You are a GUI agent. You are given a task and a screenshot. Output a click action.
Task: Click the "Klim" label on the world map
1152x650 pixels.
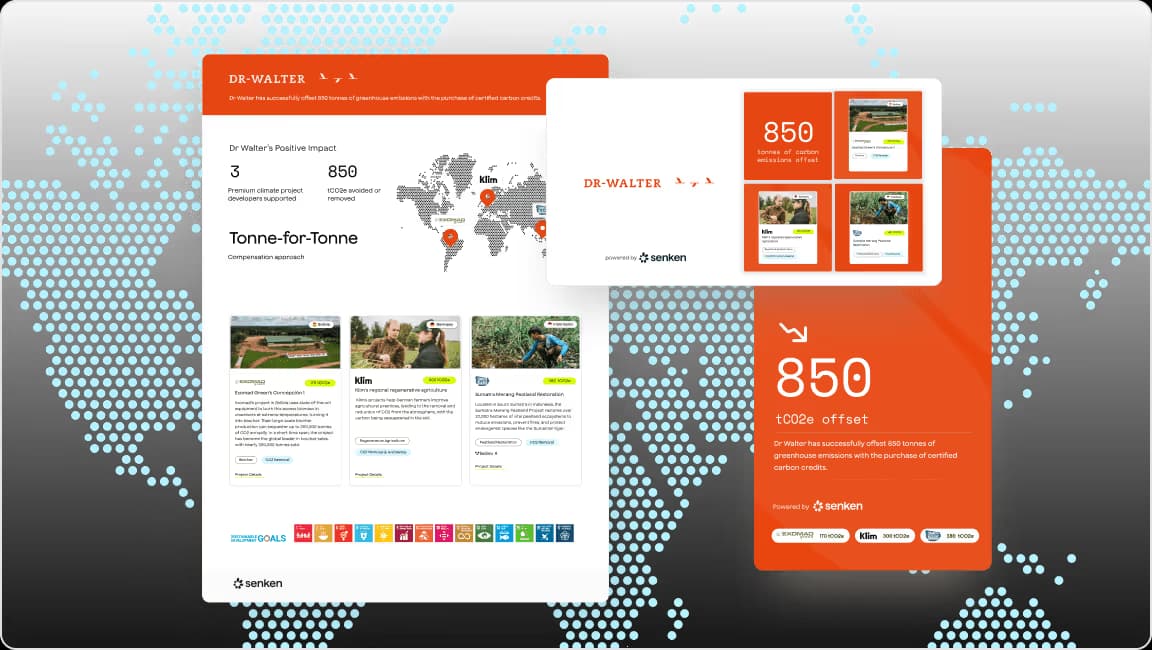tap(488, 179)
